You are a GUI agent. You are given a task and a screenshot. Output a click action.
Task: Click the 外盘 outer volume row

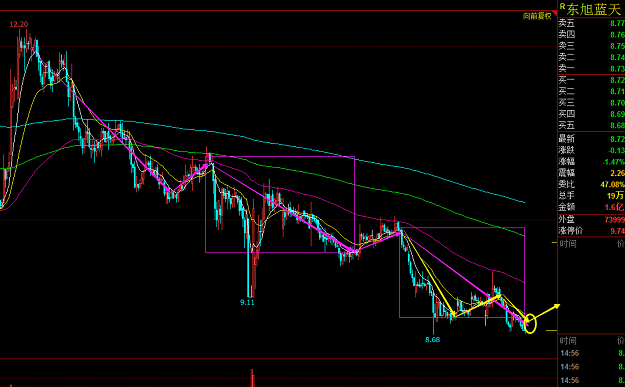591,220
